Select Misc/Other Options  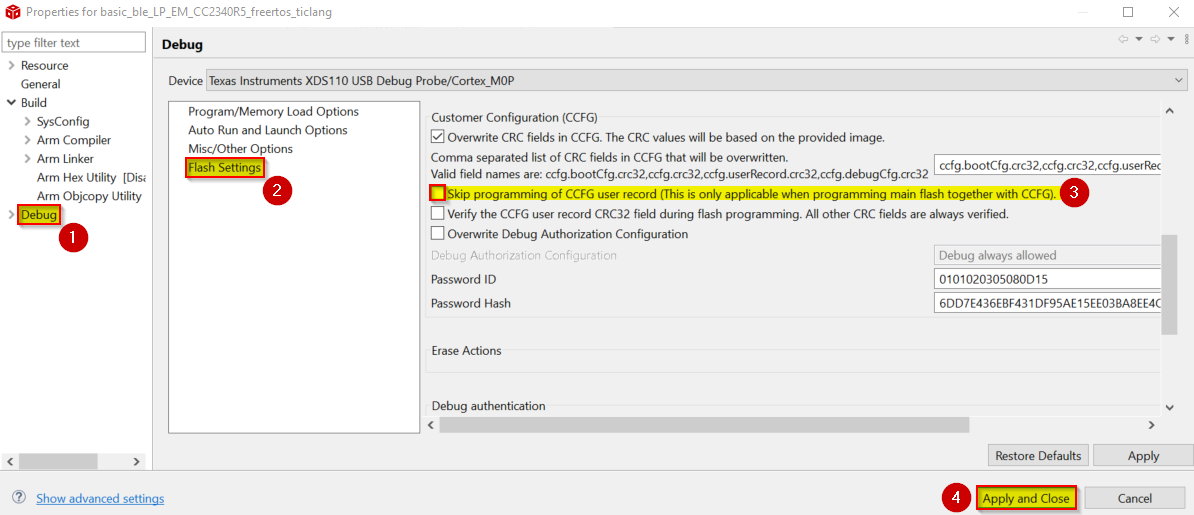click(241, 149)
